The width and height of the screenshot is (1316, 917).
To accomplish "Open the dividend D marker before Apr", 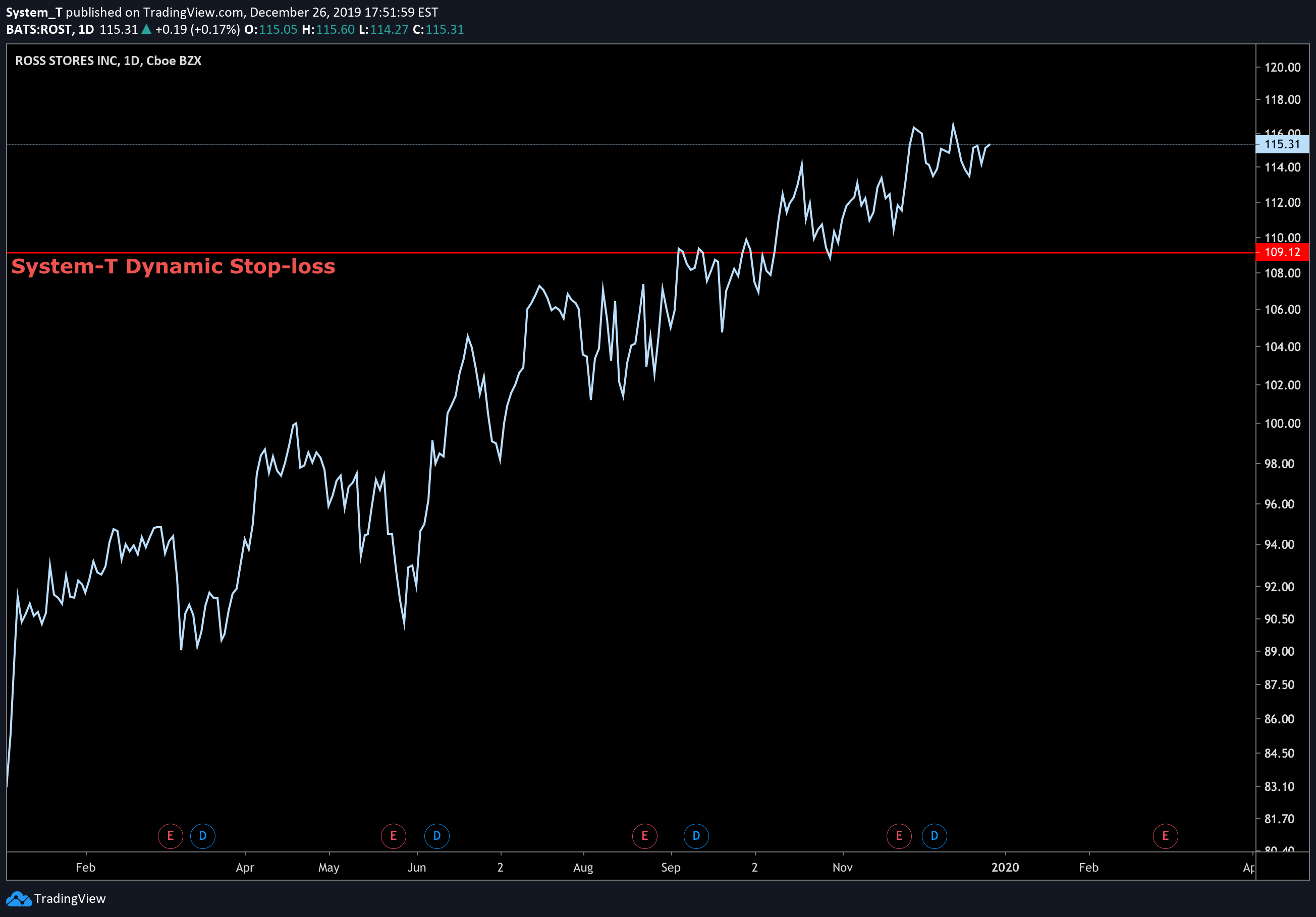I will click(202, 836).
